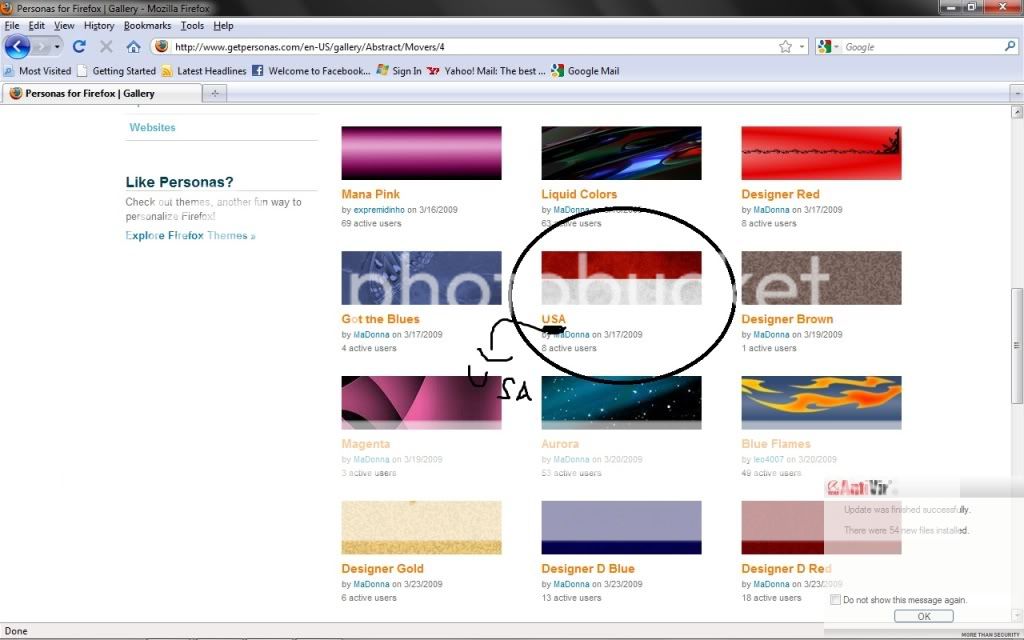Click OK in the AntiVir popup

point(923,616)
